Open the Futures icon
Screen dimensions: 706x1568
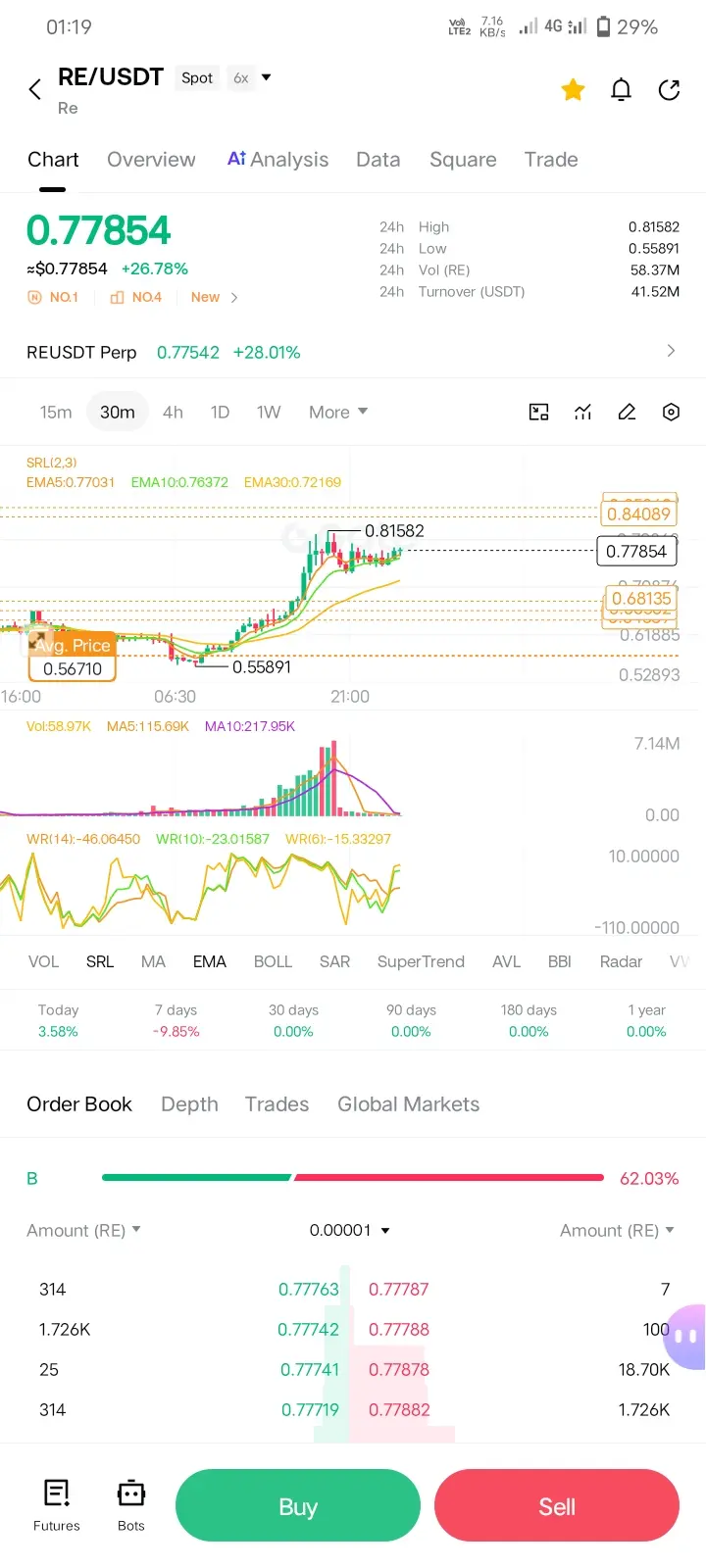click(x=57, y=1505)
